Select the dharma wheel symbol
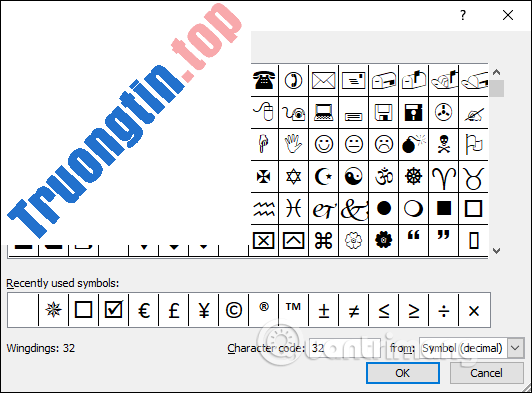 (x=413, y=176)
